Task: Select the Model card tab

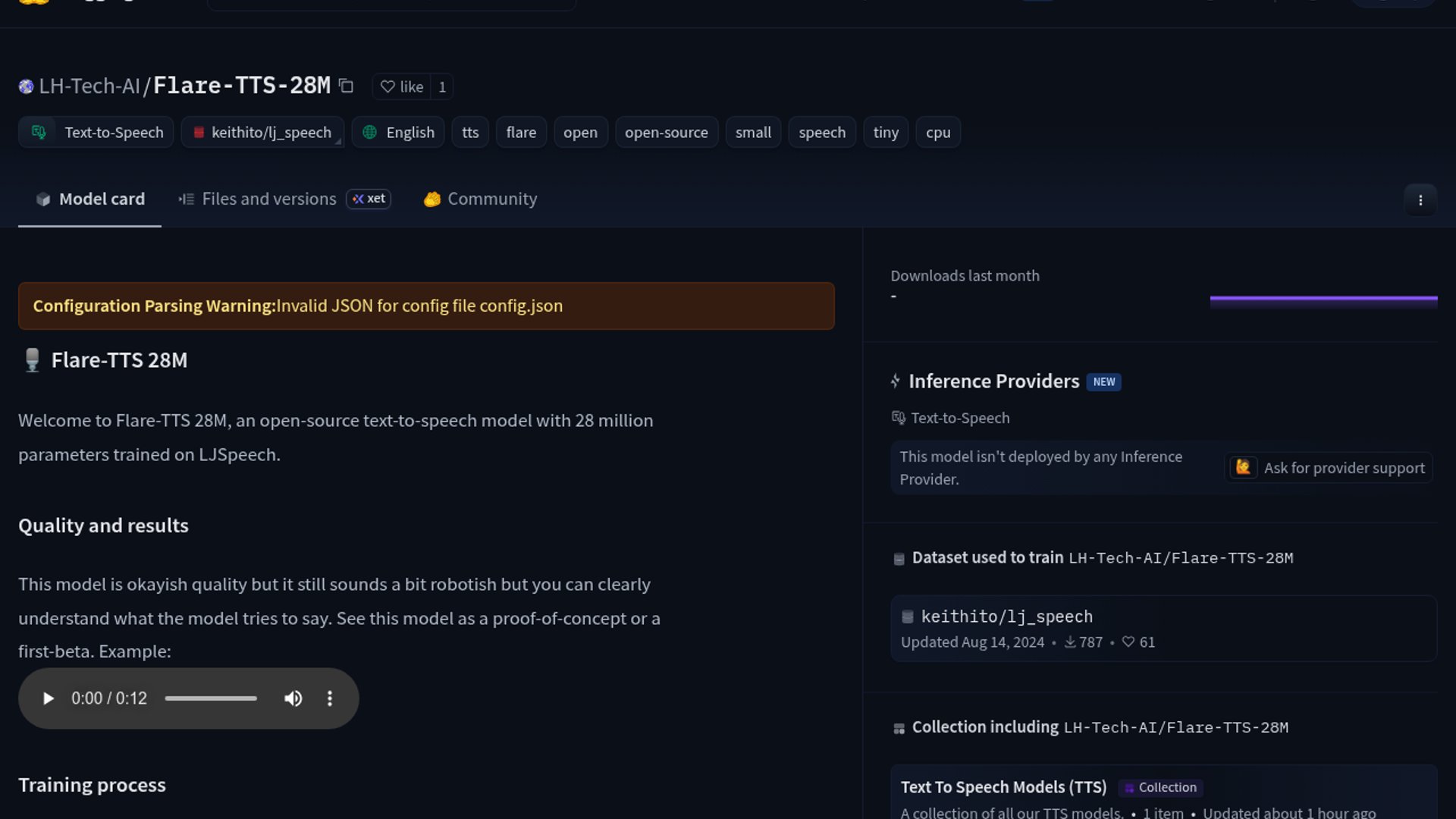Action: (x=89, y=199)
